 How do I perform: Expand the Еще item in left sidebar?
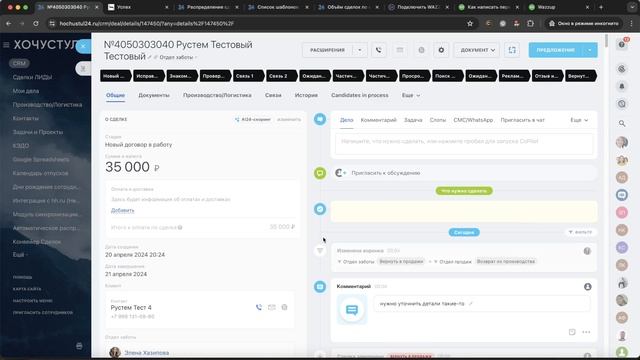[x=19, y=254]
